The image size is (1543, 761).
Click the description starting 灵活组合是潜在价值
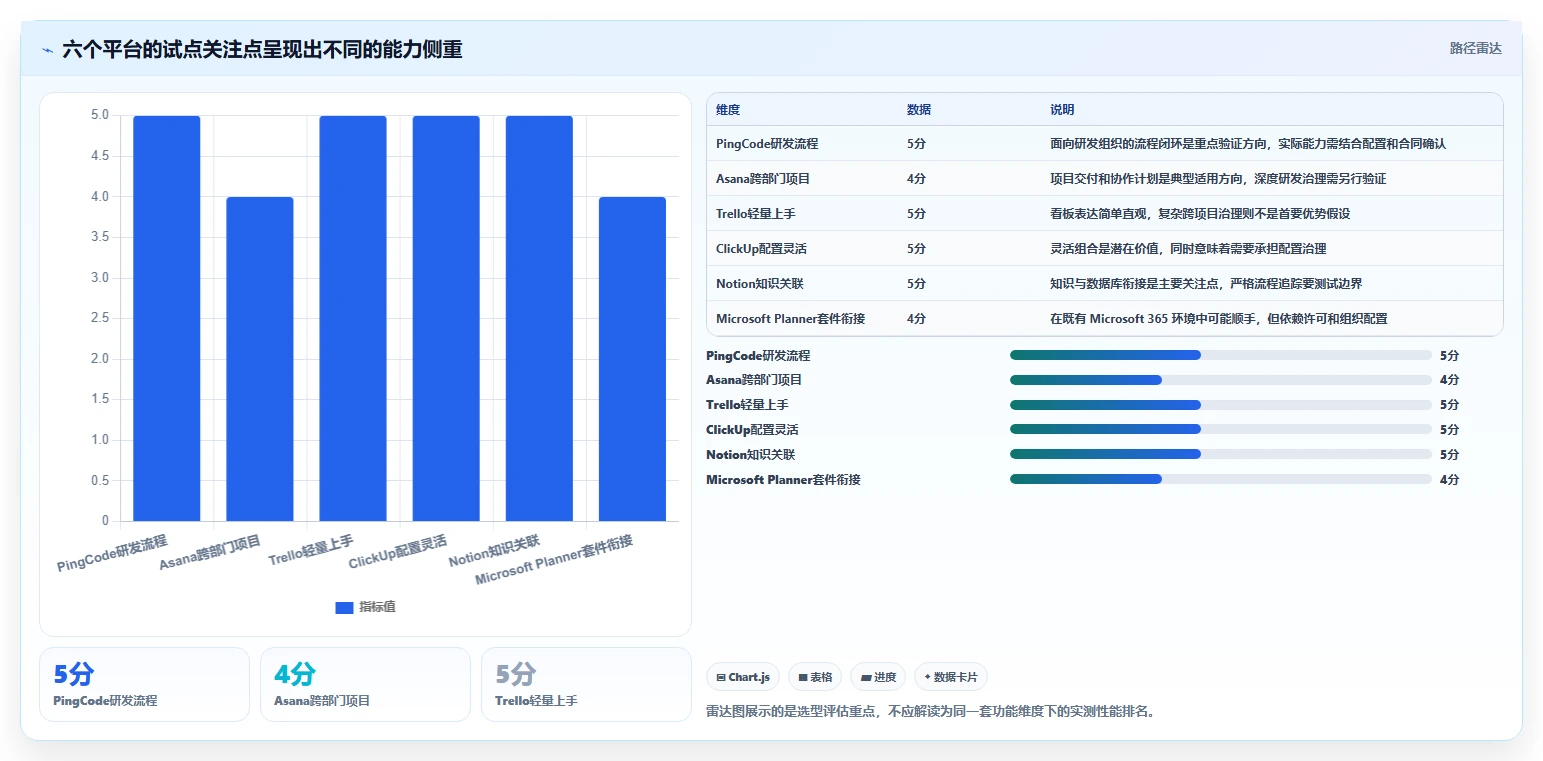pyautogui.click(x=1188, y=249)
